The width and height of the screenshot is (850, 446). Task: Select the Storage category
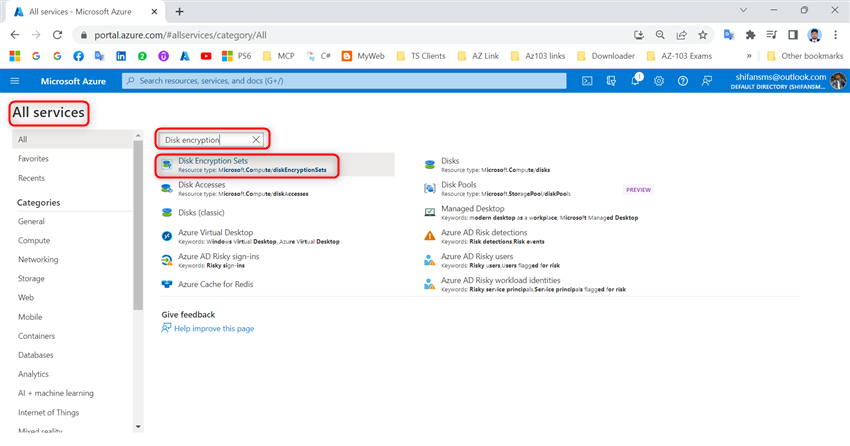[x=31, y=279]
